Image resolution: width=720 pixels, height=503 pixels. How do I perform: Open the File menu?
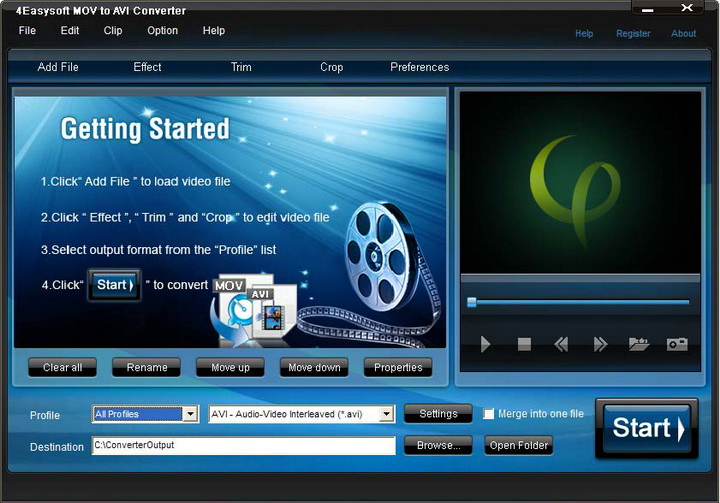pyautogui.click(x=27, y=30)
